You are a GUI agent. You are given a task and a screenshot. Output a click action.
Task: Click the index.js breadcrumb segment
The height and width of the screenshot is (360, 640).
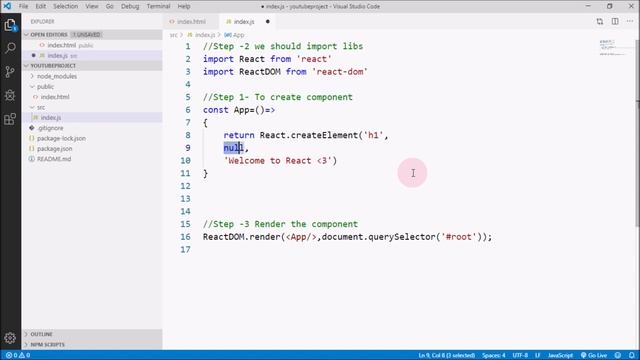(201, 35)
